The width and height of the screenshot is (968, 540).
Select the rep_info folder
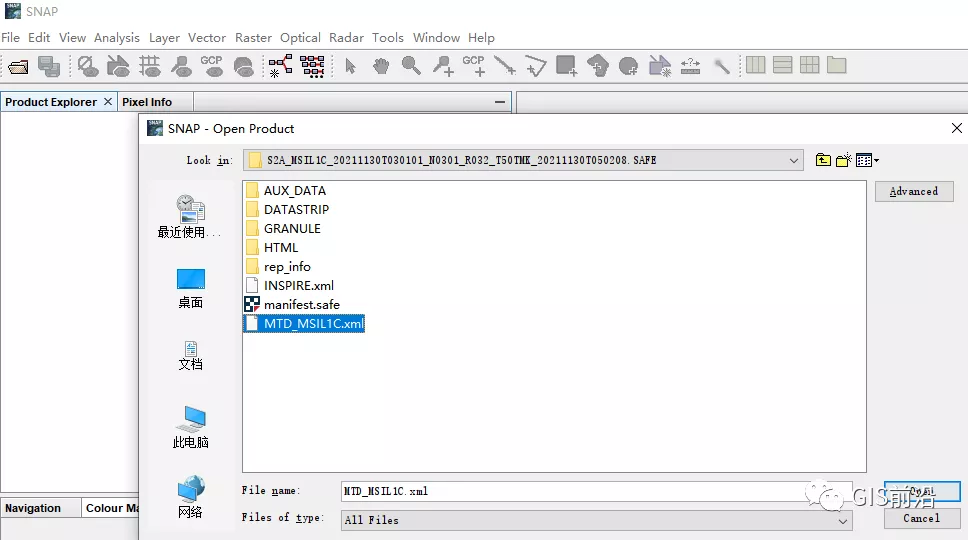tap(278, 267)
